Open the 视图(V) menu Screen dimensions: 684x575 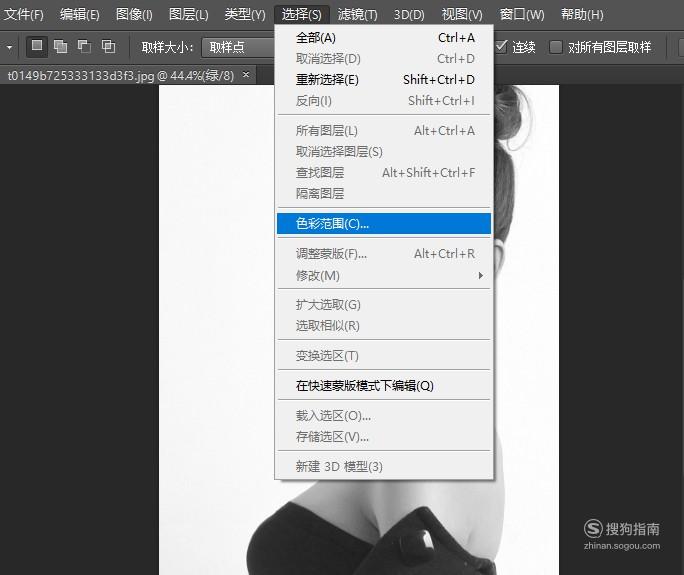click(462, 14)
